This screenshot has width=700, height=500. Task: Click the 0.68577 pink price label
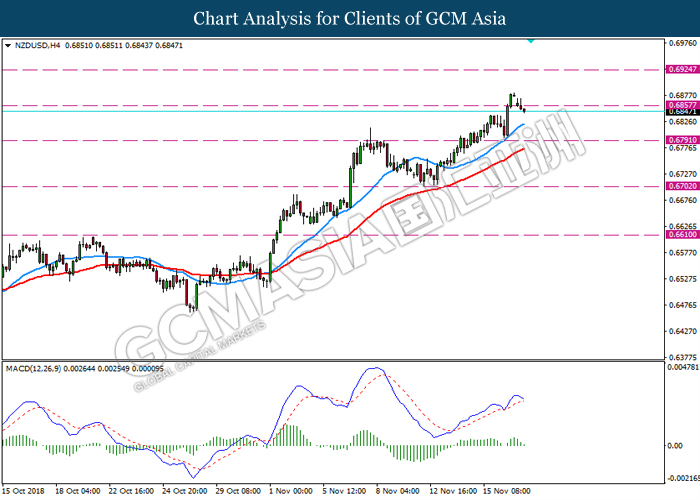[683, 105]
